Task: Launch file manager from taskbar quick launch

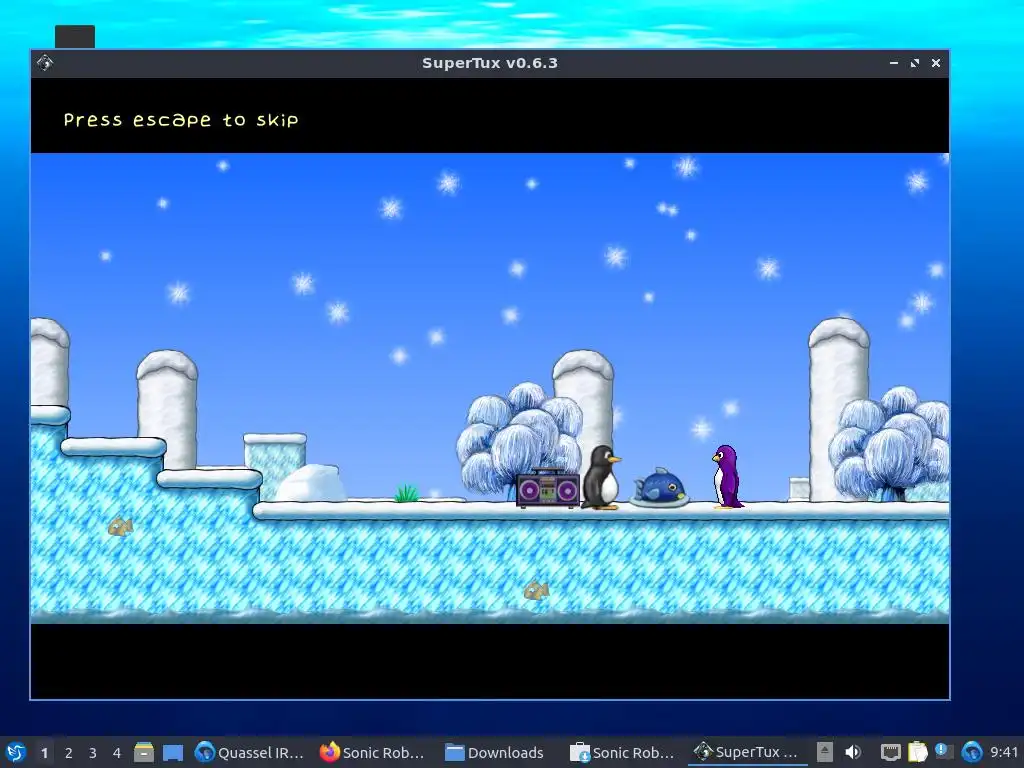Action: [x=144, y=752]
